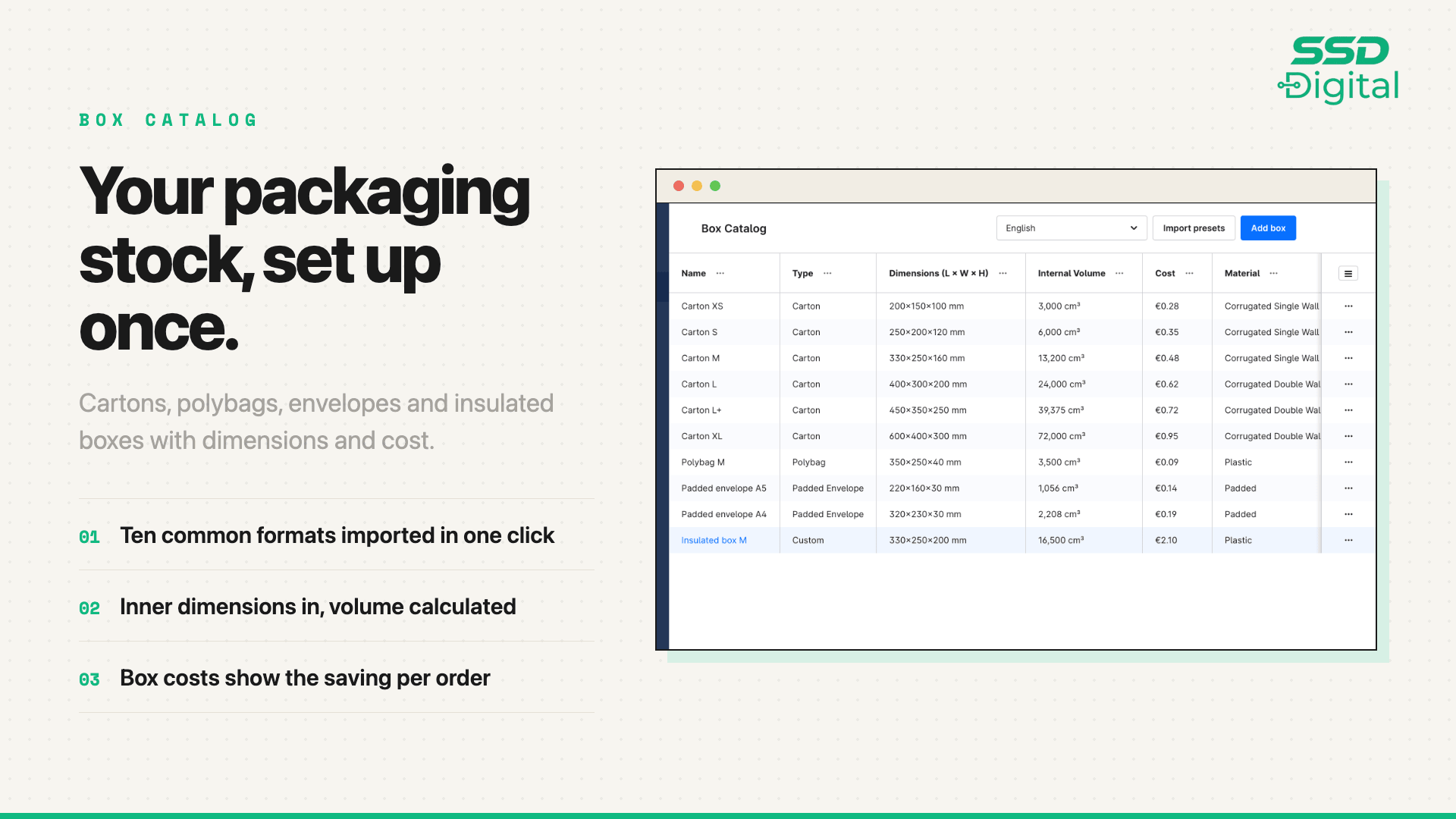Open Internal Volume column options ellipsis
This screenshot has width=1456, height=819.
click(1119, 273)
